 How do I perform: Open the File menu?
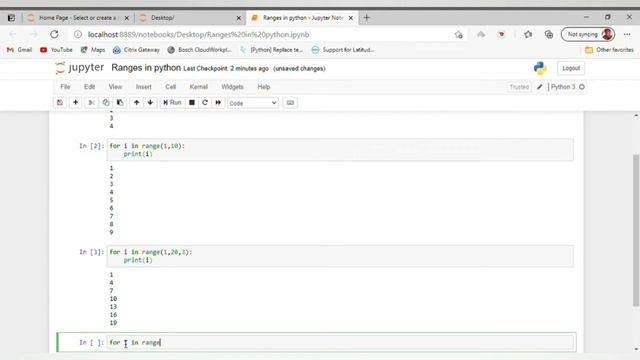click(65, 87)
